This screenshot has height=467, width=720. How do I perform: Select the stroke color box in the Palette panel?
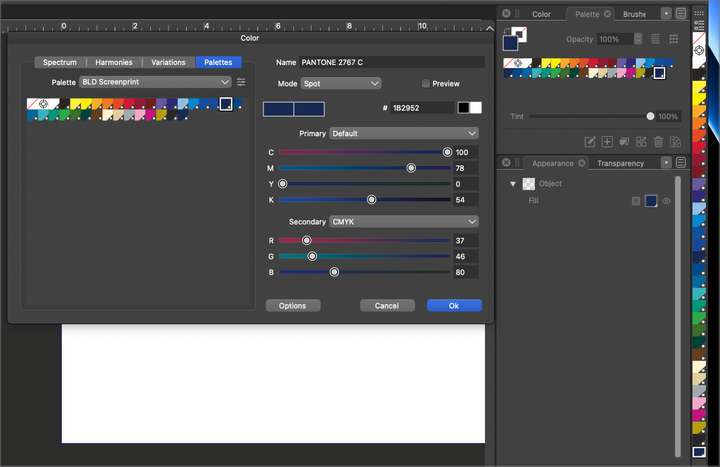point(520,34)
